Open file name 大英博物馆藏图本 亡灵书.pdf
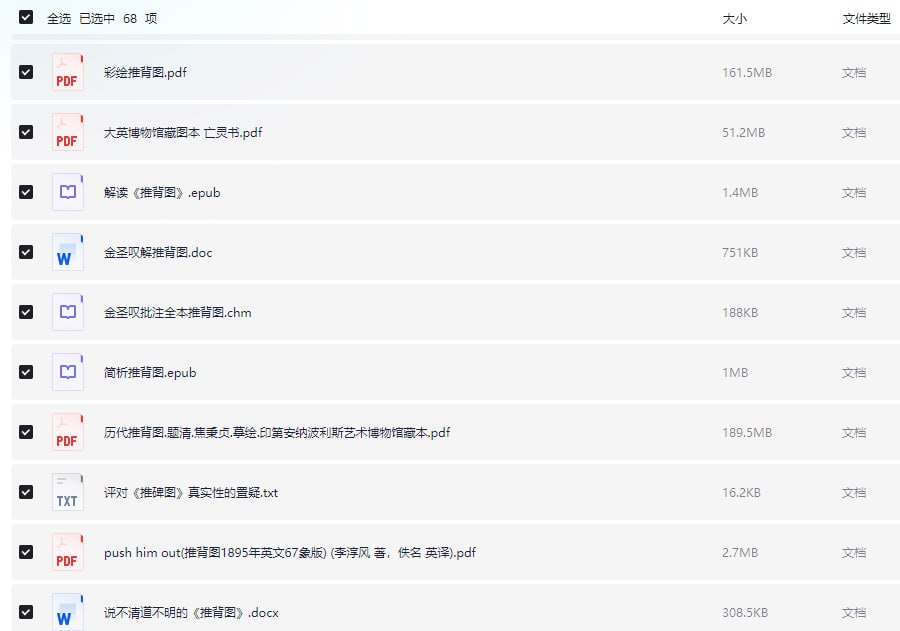This screenshot has height=631, width=900. pos(183,133)
